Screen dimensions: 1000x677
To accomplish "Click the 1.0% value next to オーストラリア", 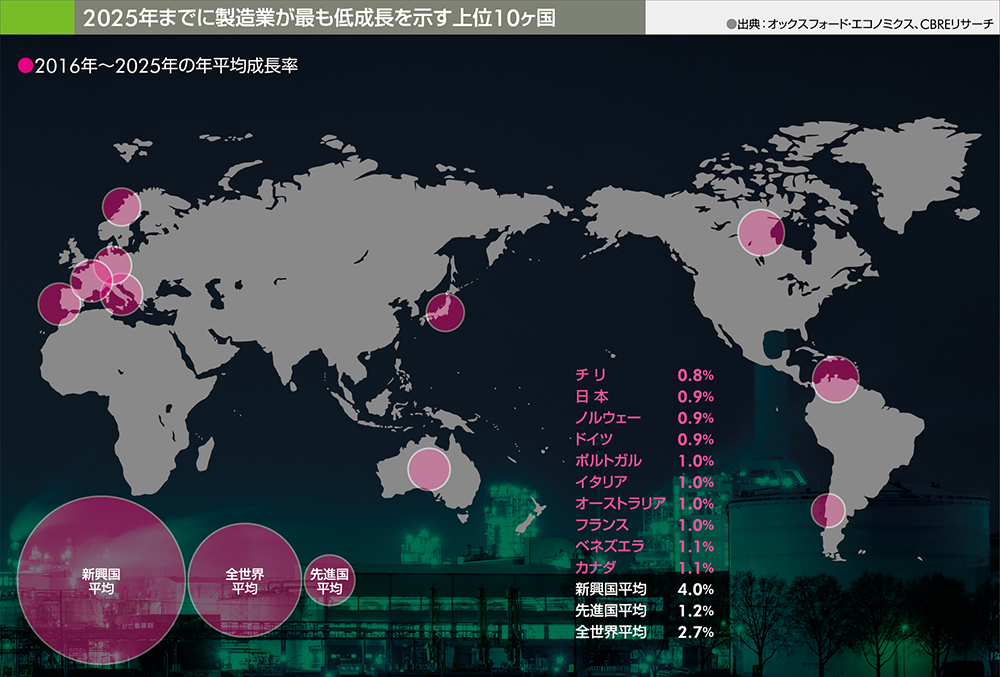I will [x=696, y=504].
